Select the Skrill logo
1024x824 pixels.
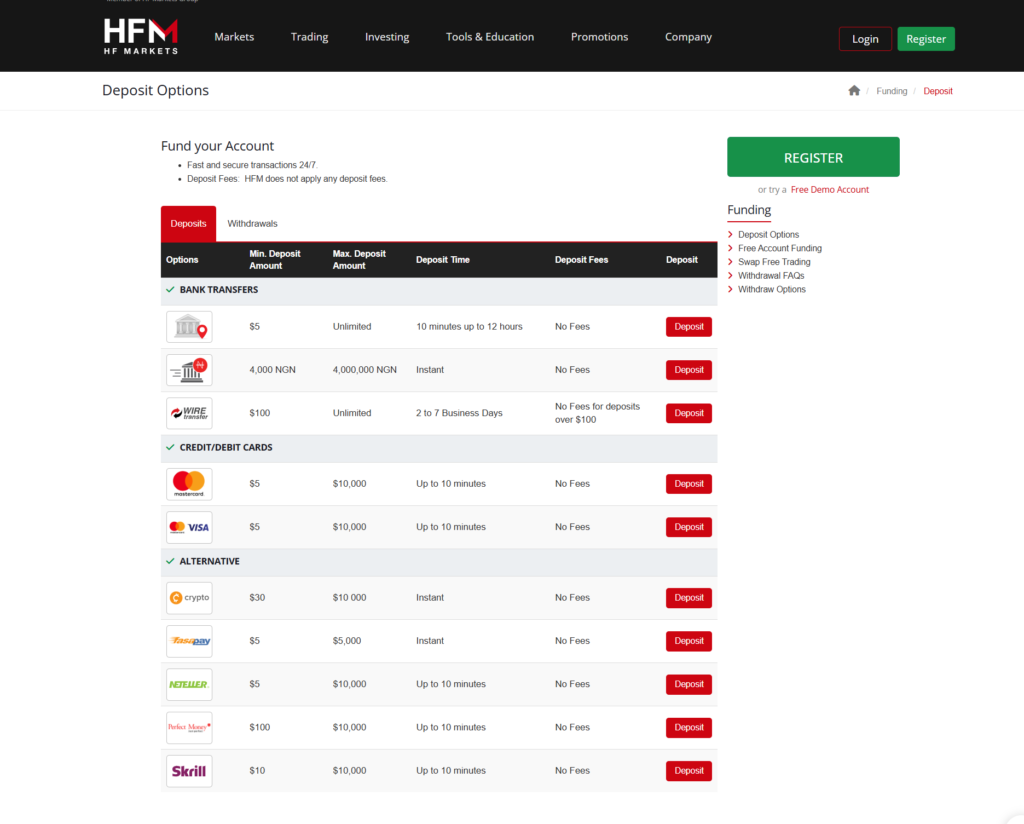click(189, 771)
